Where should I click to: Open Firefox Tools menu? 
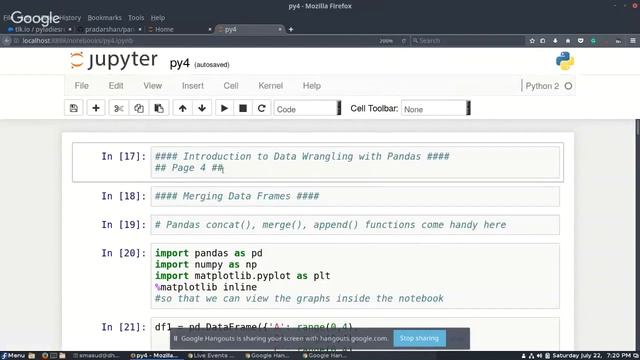point(136,18)
